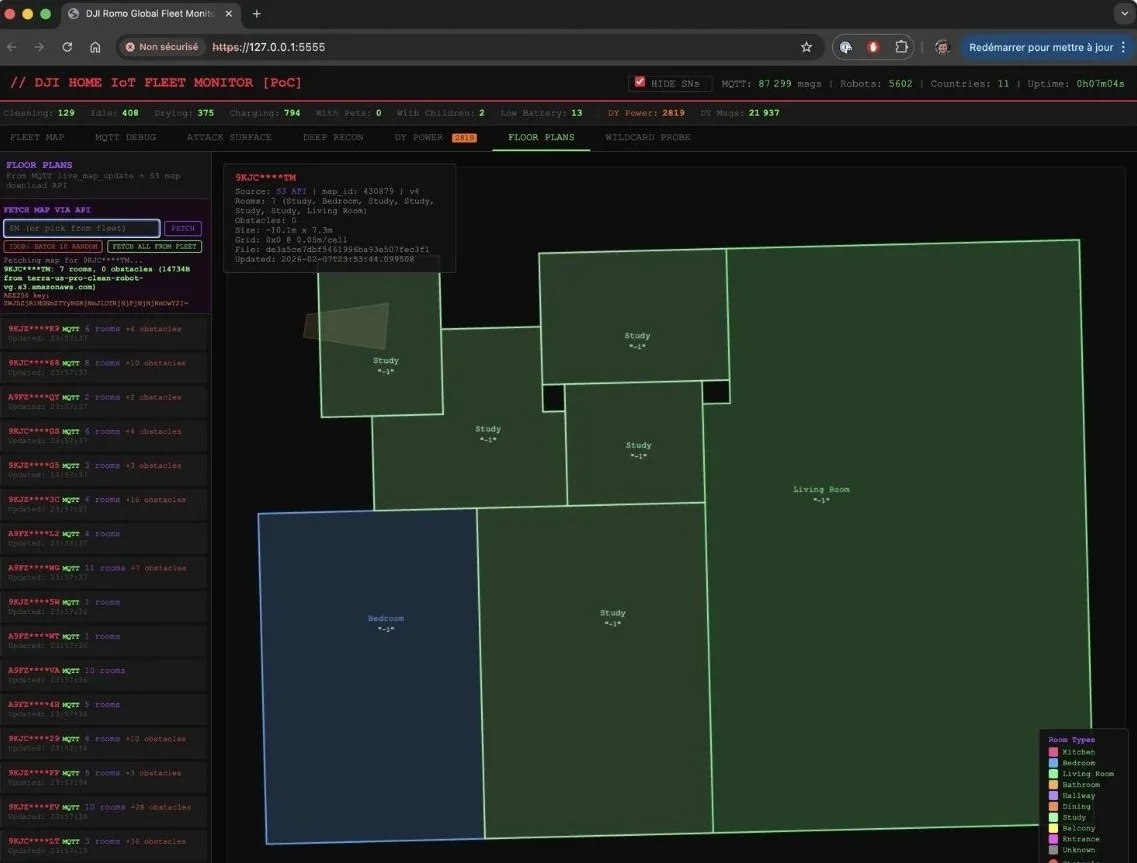The height and width of the screenshot is (863, 1137).
Task: Bookmark this page with the star icon
Action: 806,47
